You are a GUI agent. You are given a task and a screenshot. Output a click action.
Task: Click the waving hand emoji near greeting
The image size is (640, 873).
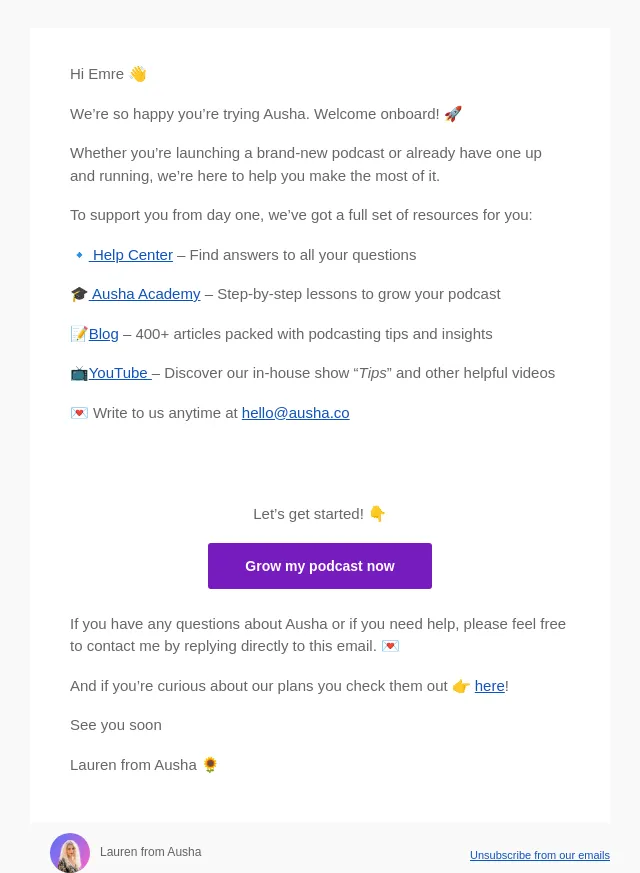tap(138, 74)
